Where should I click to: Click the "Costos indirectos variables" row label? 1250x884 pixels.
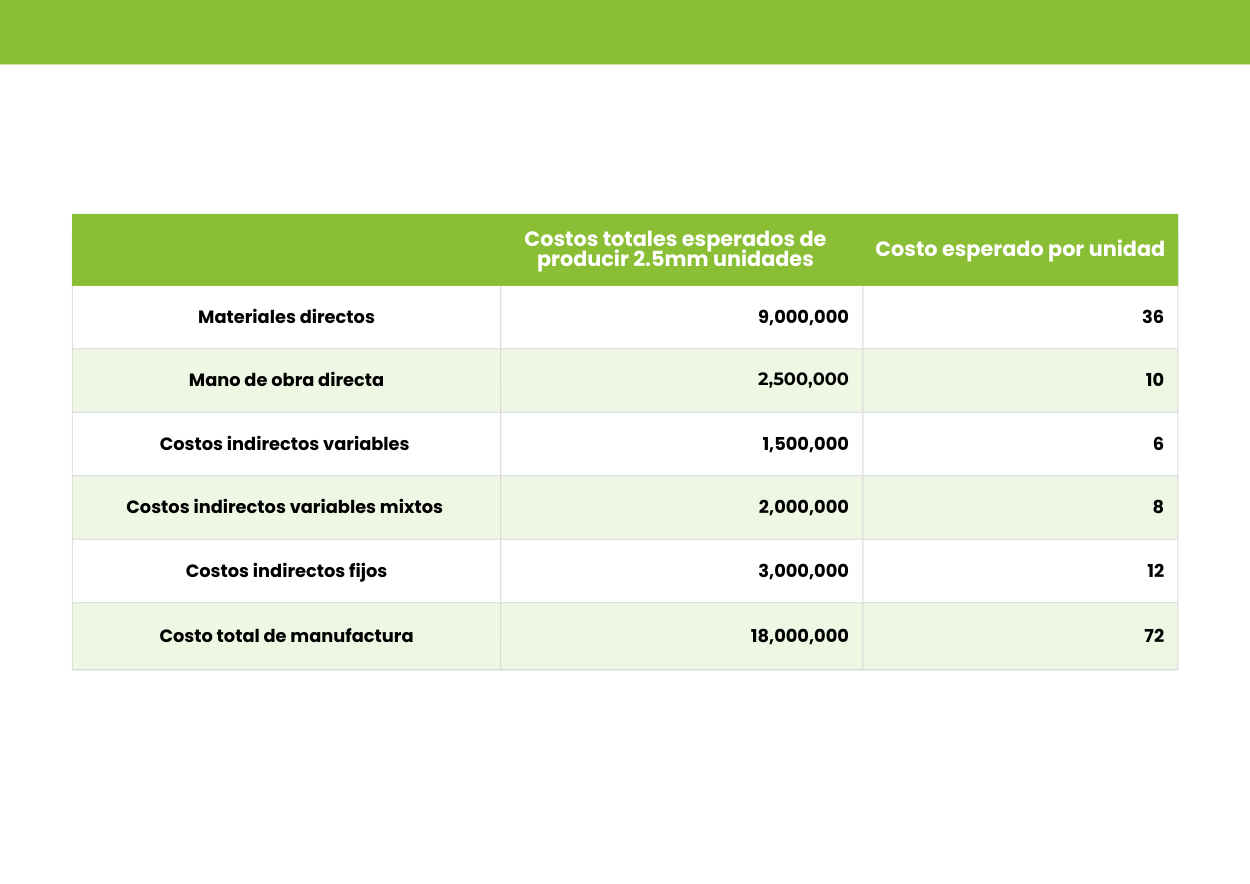coord(284,444)
